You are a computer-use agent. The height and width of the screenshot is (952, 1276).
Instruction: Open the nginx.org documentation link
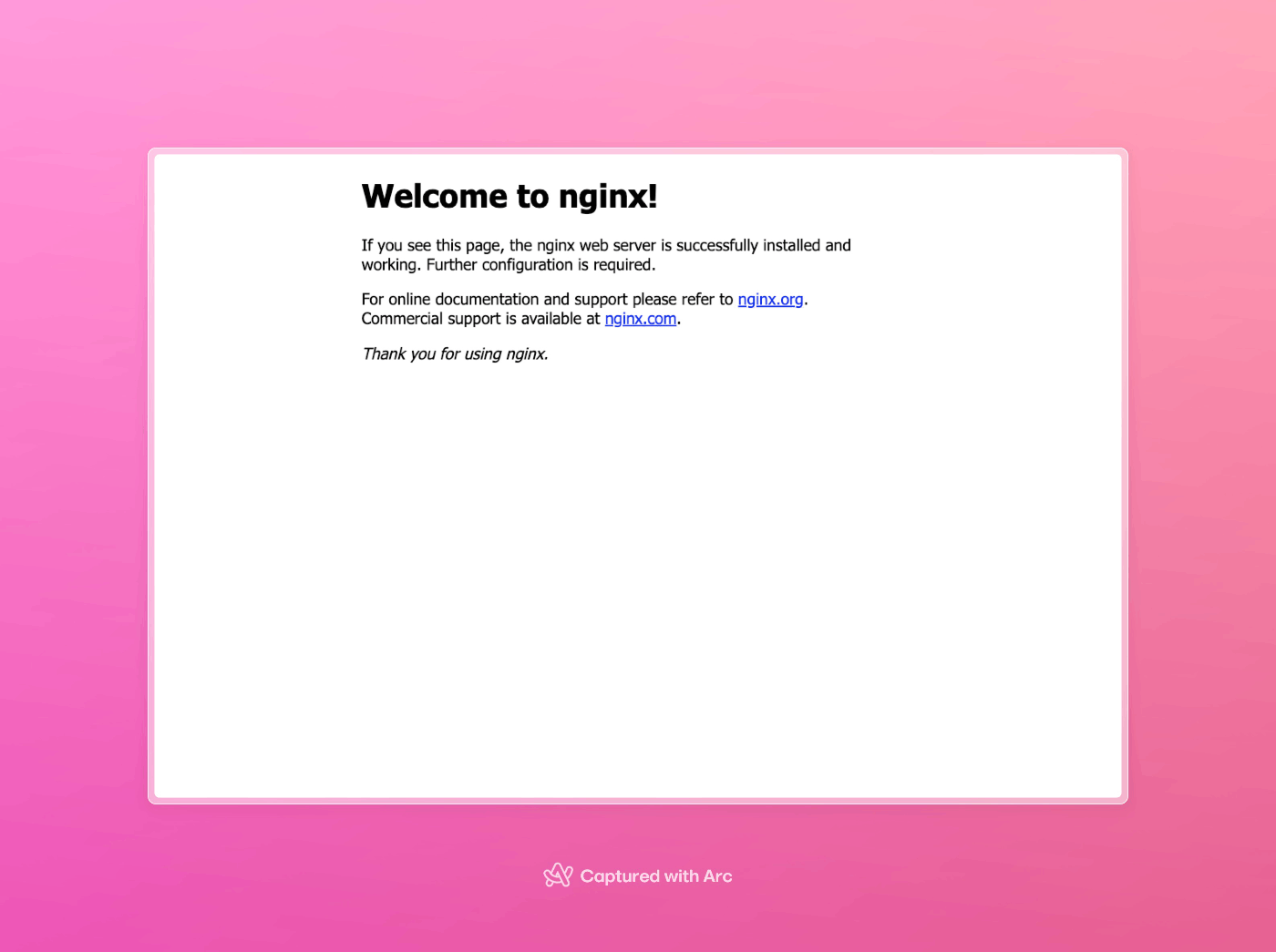(770, 300)
